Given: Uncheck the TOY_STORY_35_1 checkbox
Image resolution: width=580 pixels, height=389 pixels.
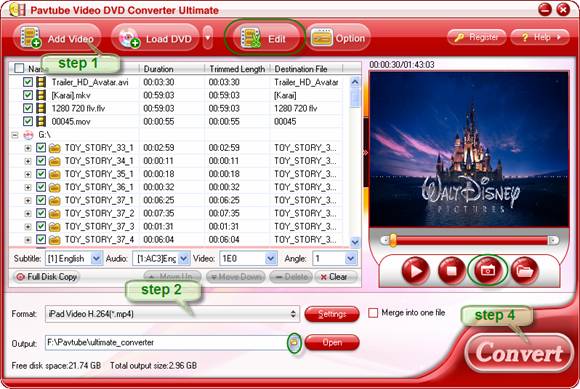Looking at the screenshot, I should pos(41,174).
